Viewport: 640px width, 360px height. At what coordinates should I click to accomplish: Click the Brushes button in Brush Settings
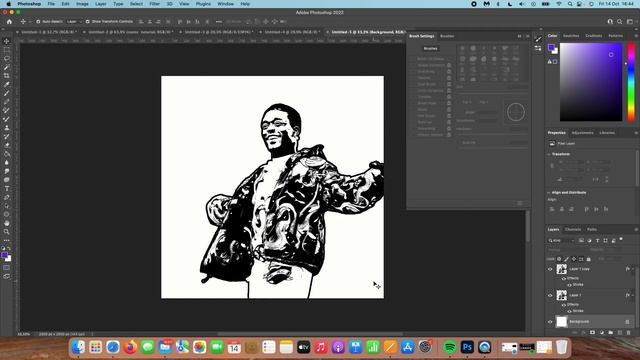pos(430,49)
